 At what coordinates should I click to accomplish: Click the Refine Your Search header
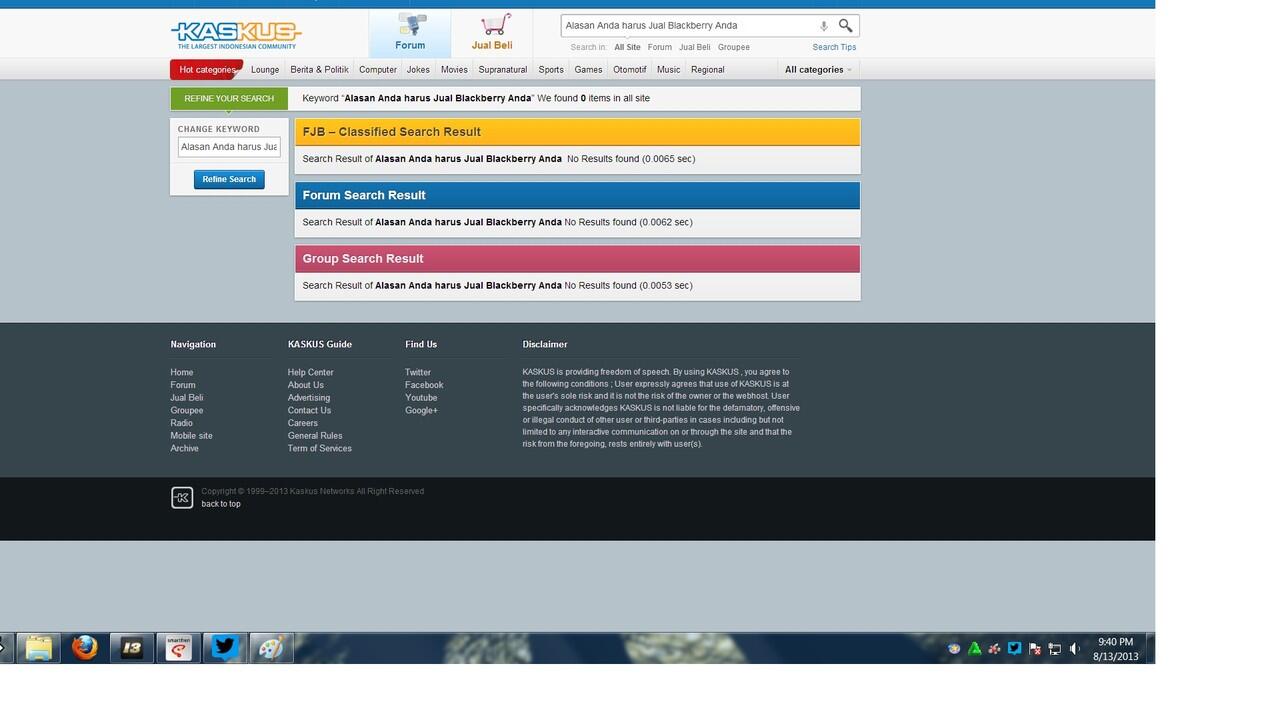coord(229,99)
